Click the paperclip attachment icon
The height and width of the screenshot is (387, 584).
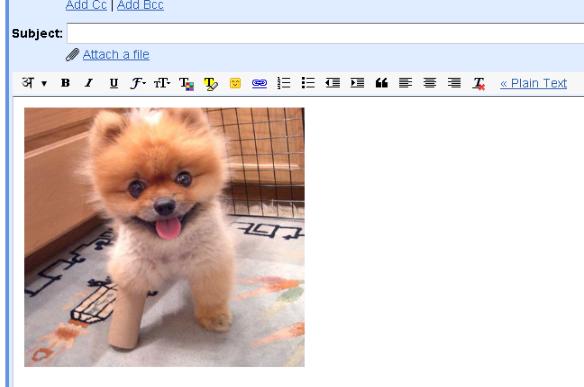click(72, 54)
